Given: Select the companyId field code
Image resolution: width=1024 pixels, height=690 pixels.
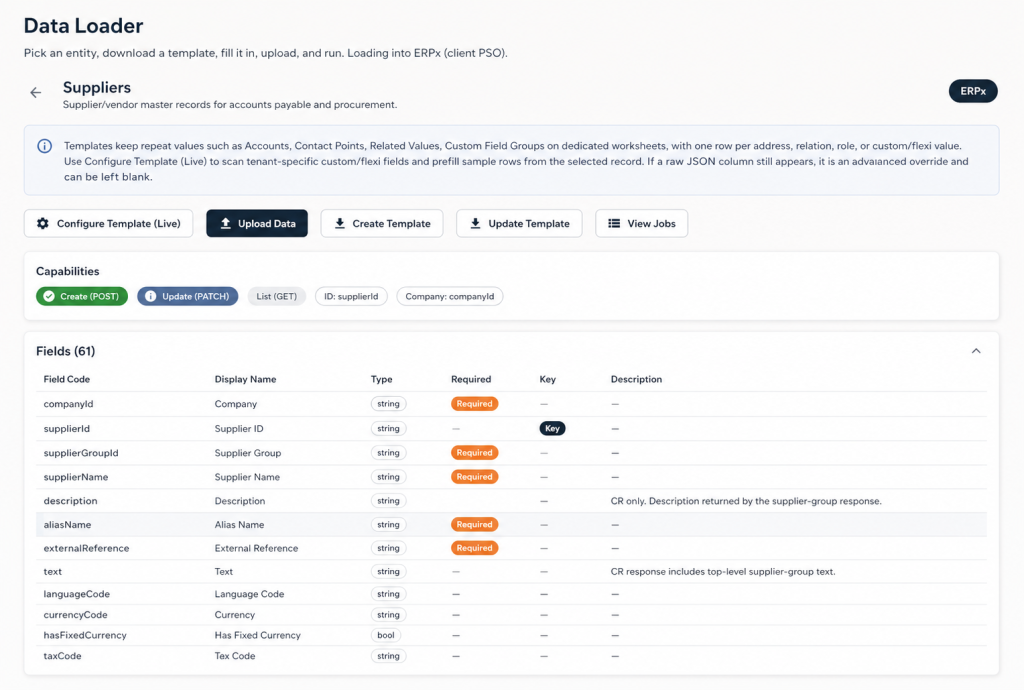Looking at the screenshot, I should (x=69, y=404).
